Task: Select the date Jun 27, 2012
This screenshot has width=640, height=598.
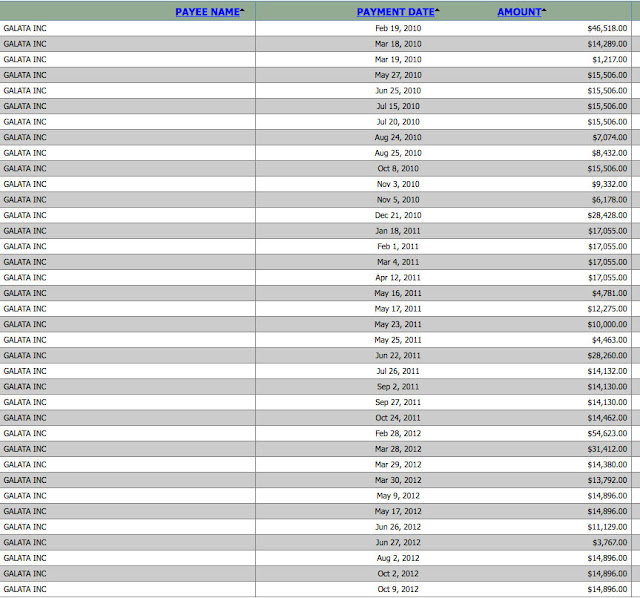Action: tap(398, 542)
